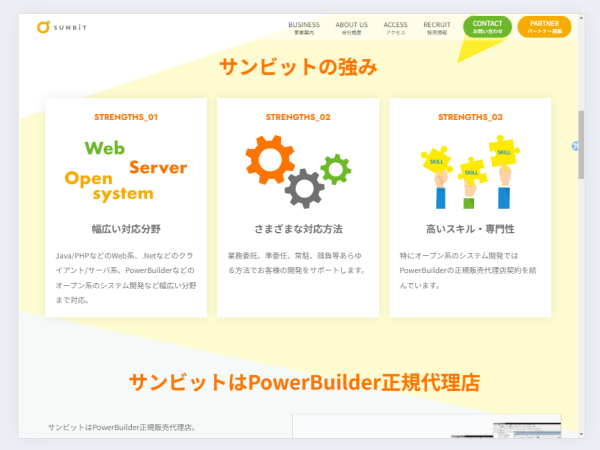The height and width of the screenshot is (450, 600).
Task: Click the blue floating icon at the right edge
Action: pos(575,146)
